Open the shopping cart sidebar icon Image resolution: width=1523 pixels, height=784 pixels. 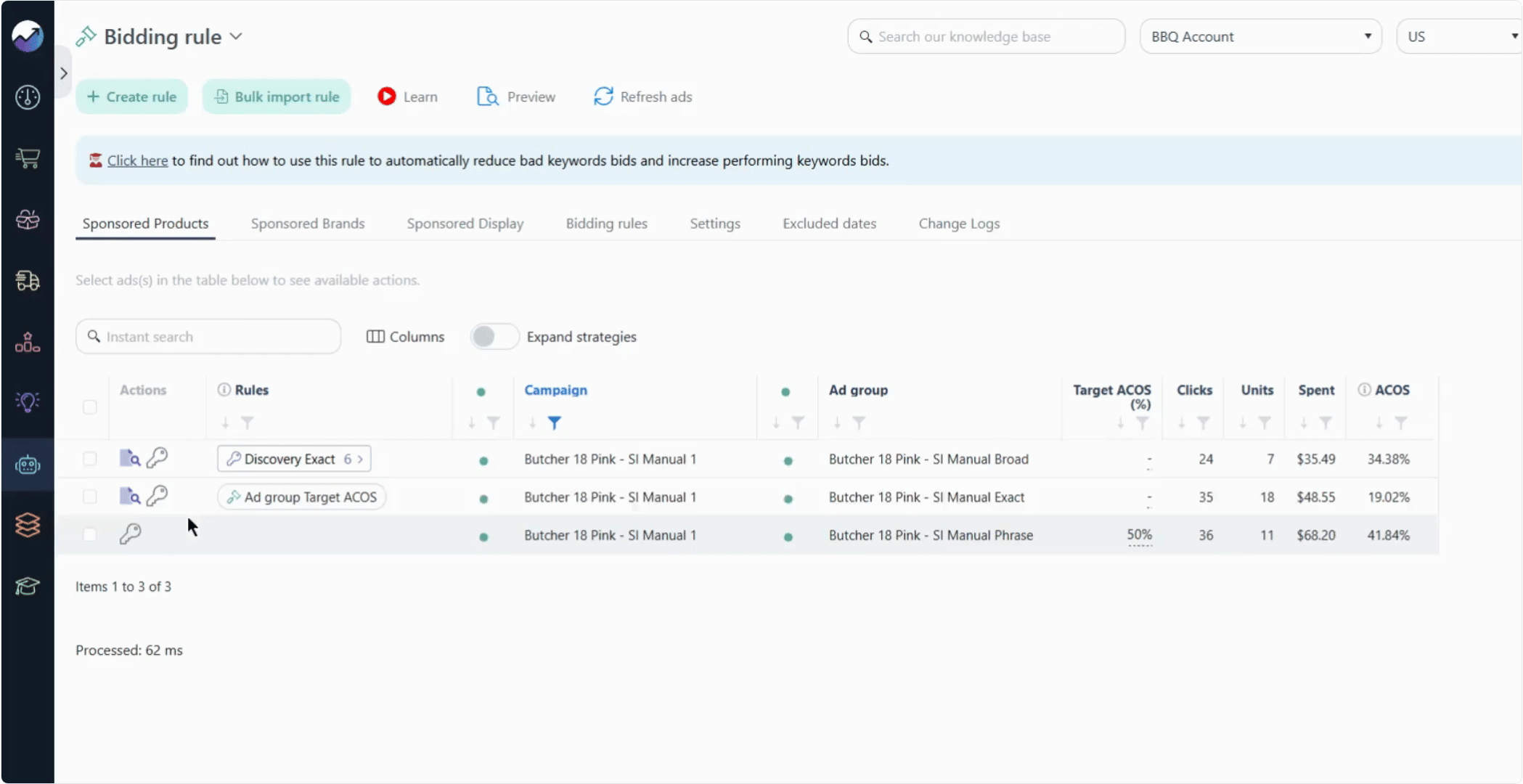pos(28,158)
